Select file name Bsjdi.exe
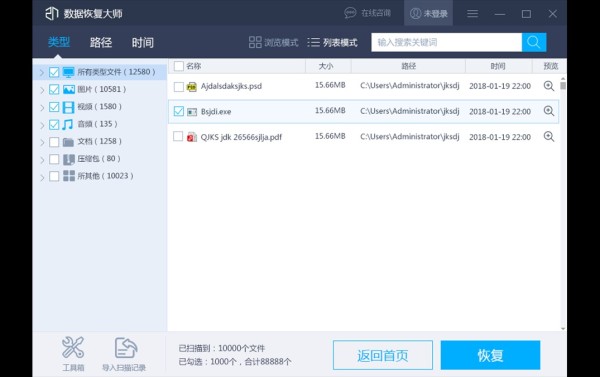The width and height of the screenshot is (600, 377). (216, 111)
